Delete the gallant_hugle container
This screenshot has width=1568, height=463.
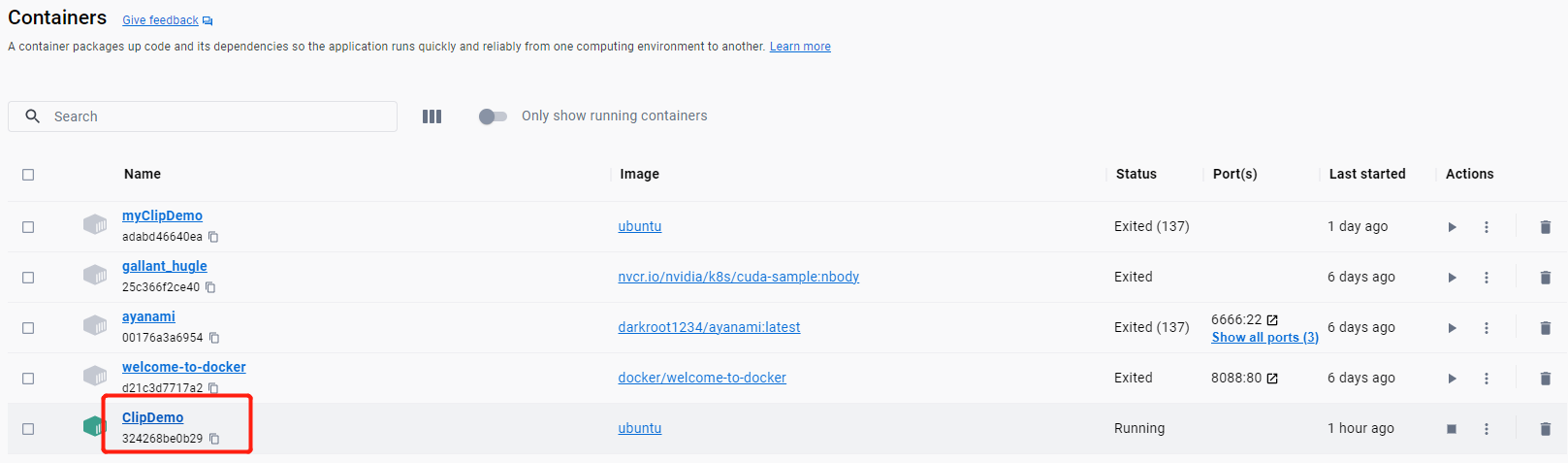[1545, 278]
